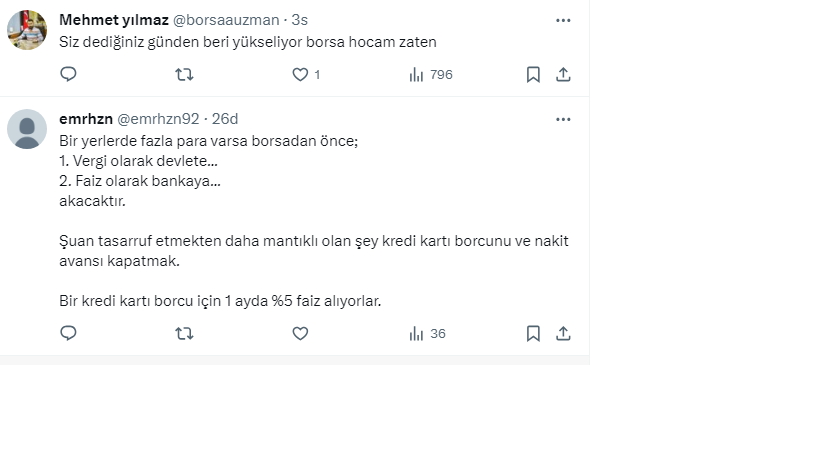Open more options menu for emrhzn's tweet

[563, 119]
